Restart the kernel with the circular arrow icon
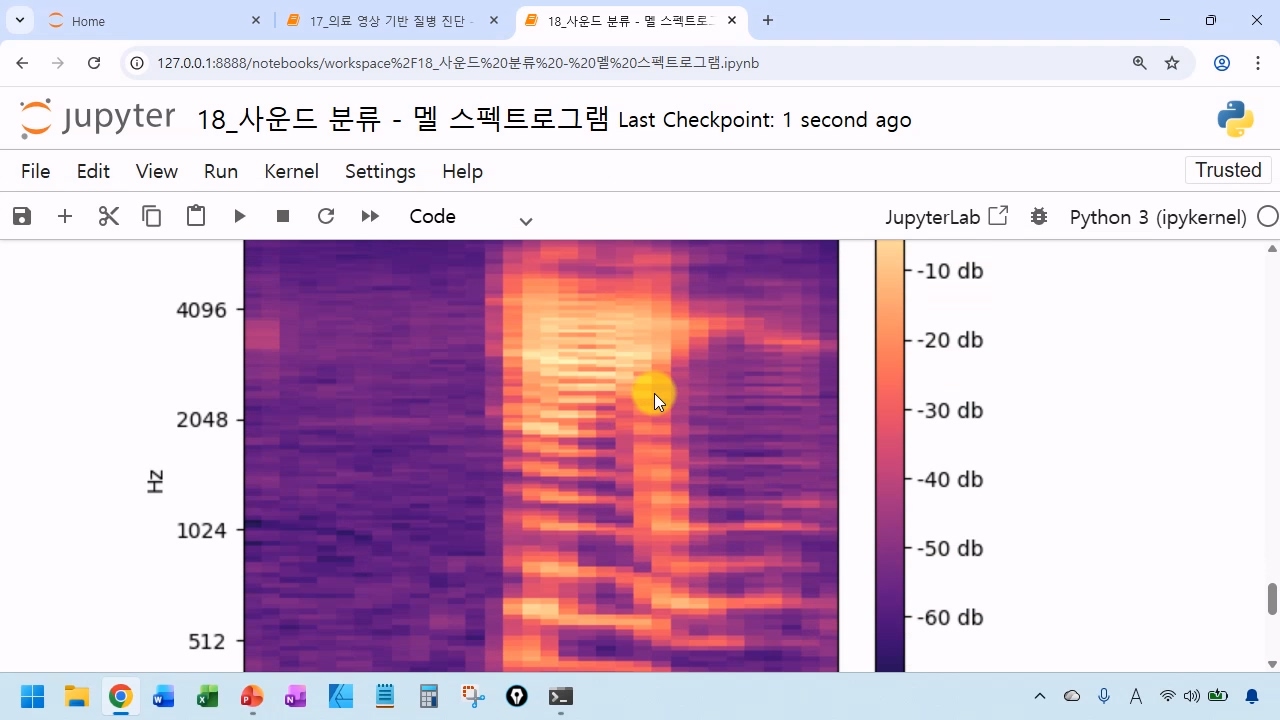The height and width of the screenshot is (720, 1280). click(326, 216)
